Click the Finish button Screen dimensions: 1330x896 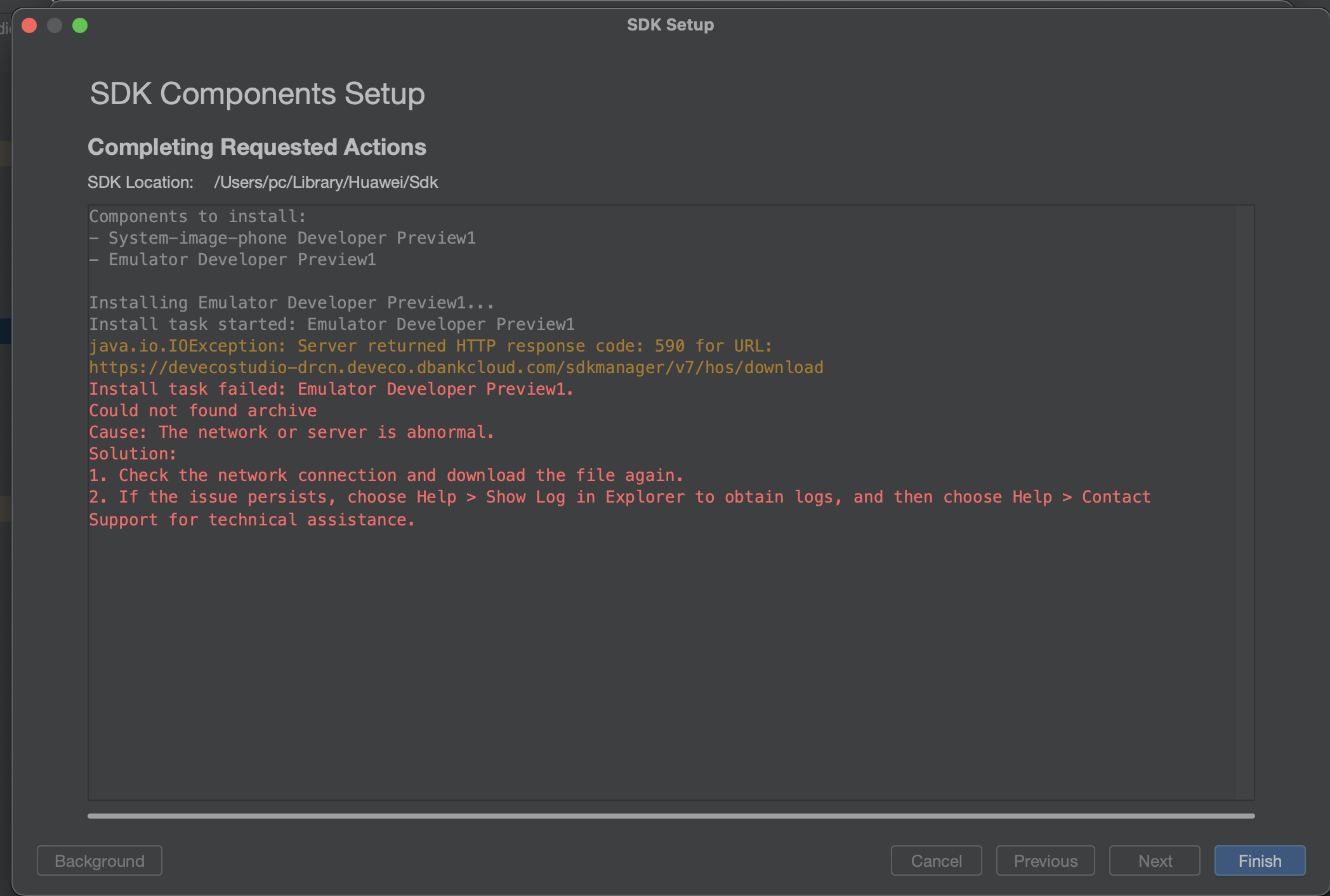point(1260,860)
